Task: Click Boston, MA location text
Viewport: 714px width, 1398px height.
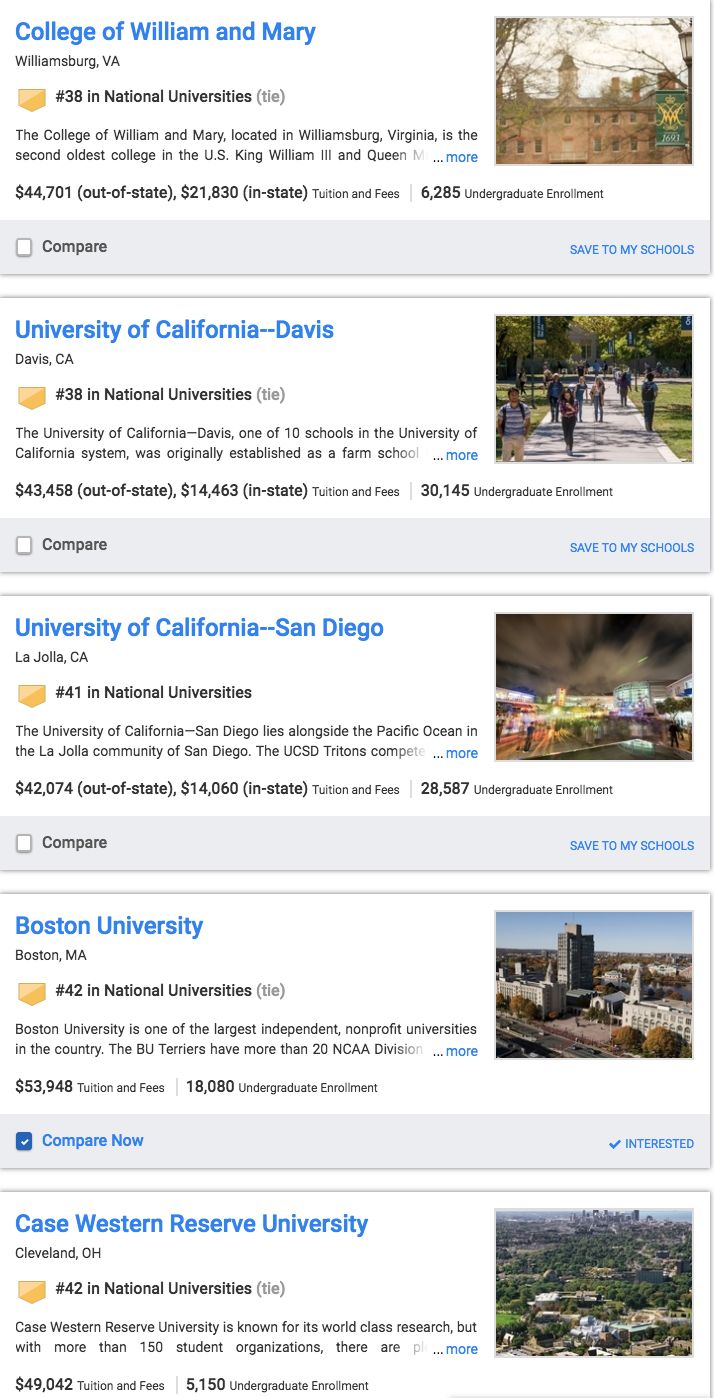Action: point(51,955)
